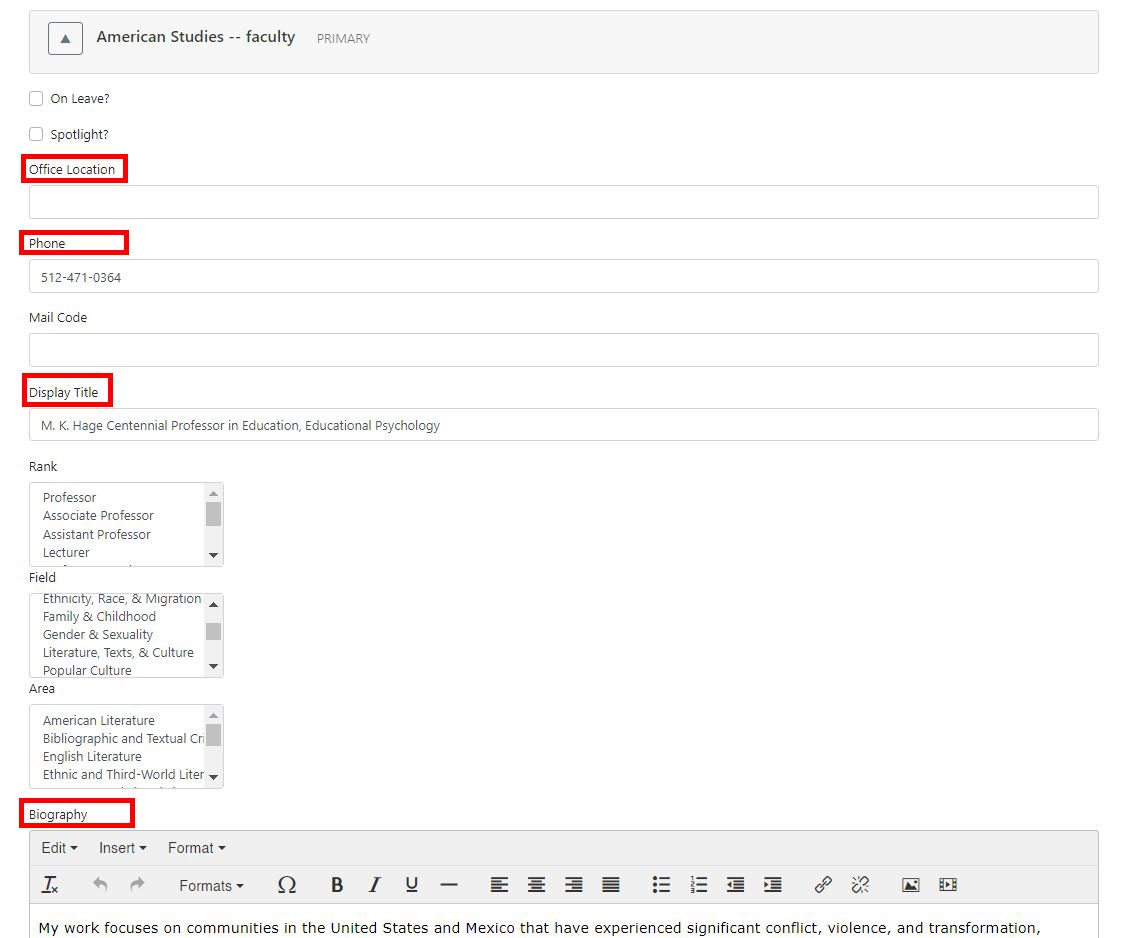Select Assistant Professor rank
This screenshot has height=938, width=1130.
(x=97, y=535)
